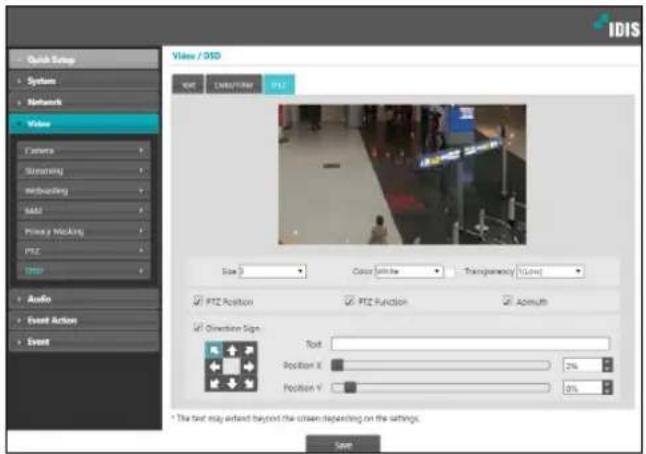Select the left direction arrow

pos(214,367)
